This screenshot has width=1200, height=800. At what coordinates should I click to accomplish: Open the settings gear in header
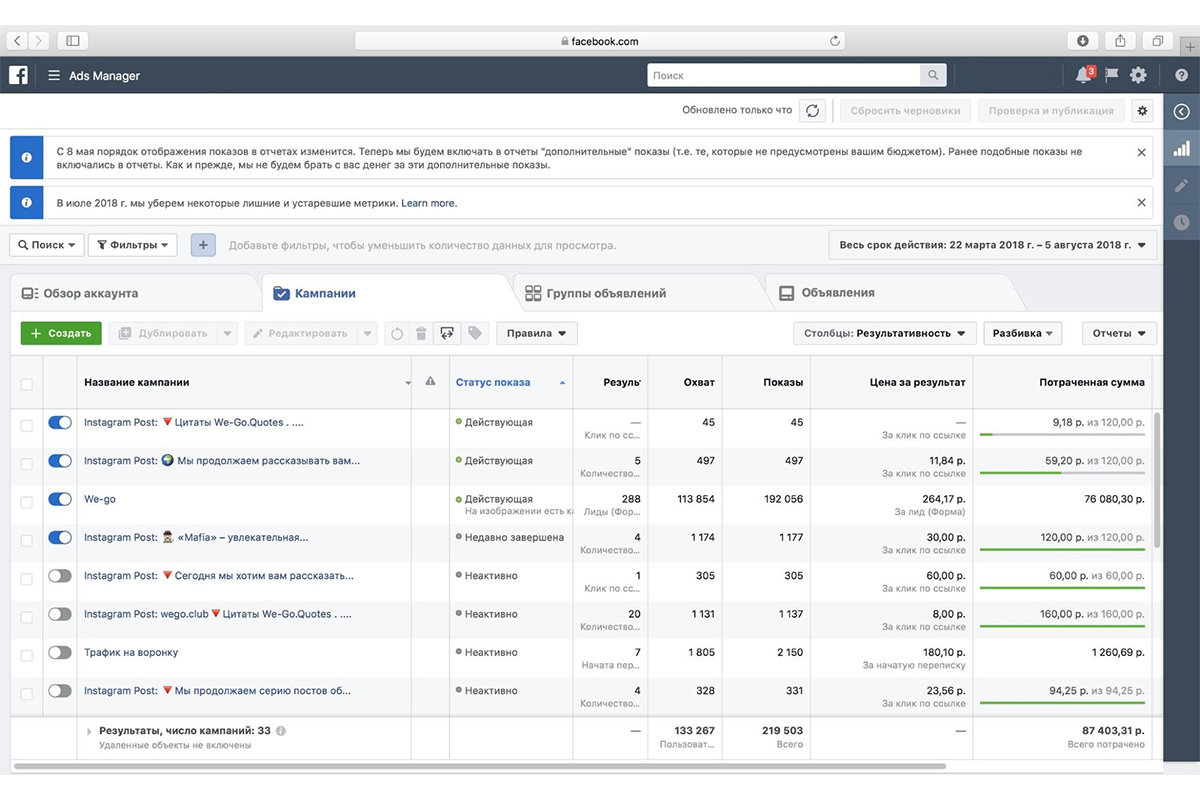tap(1138, 75)
